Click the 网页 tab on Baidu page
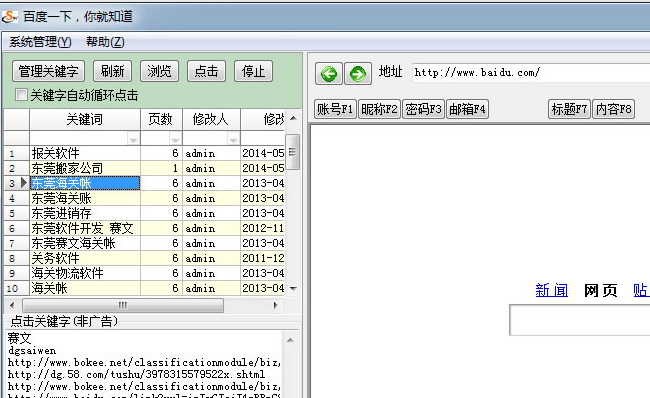This screenshot has height=398, width=650. coord(600,290)
